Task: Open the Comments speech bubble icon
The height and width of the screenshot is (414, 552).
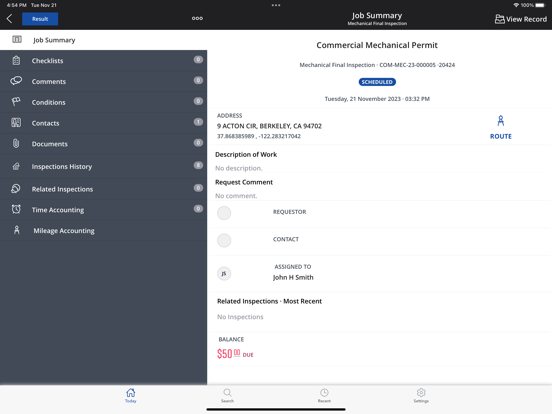Action: (16, 81)
